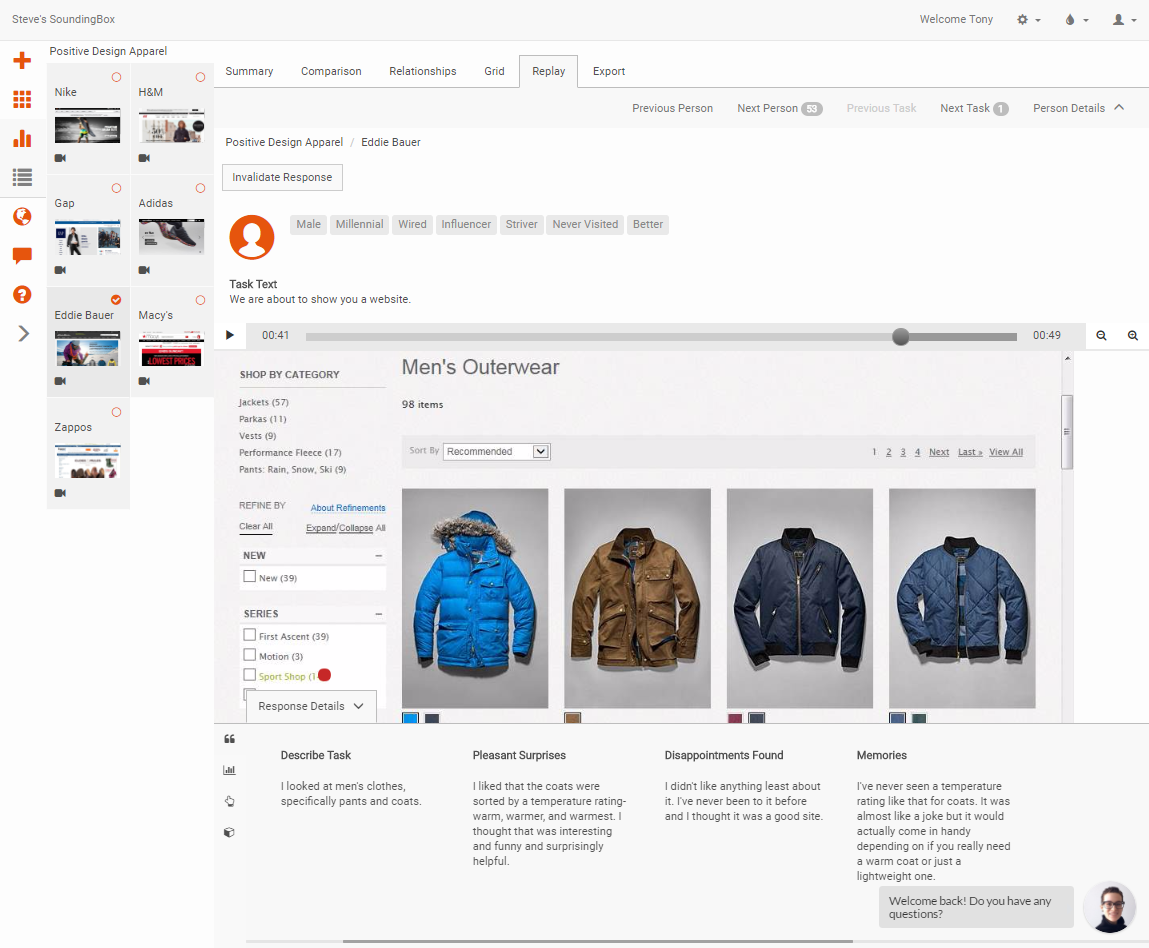Switch to the Grid tab

[495, 71]
